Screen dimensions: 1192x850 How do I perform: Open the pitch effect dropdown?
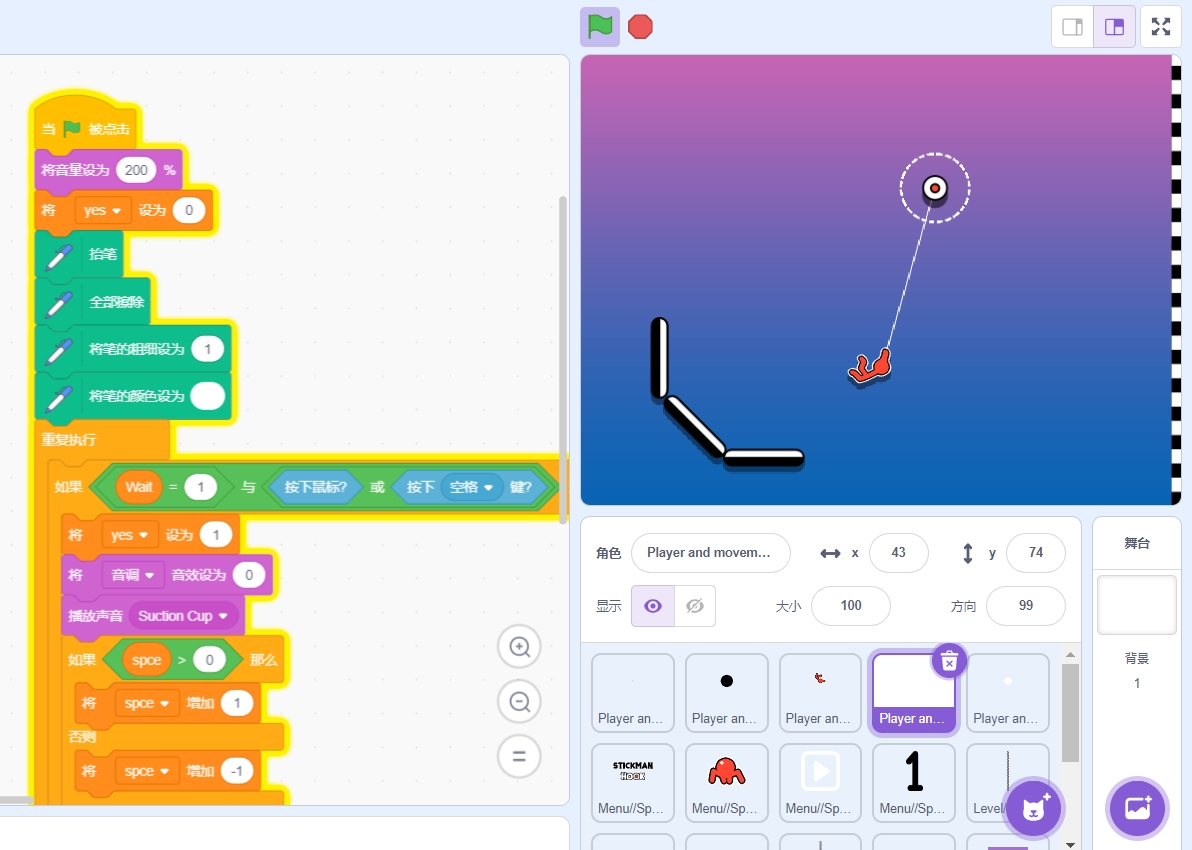pos(133,576)
